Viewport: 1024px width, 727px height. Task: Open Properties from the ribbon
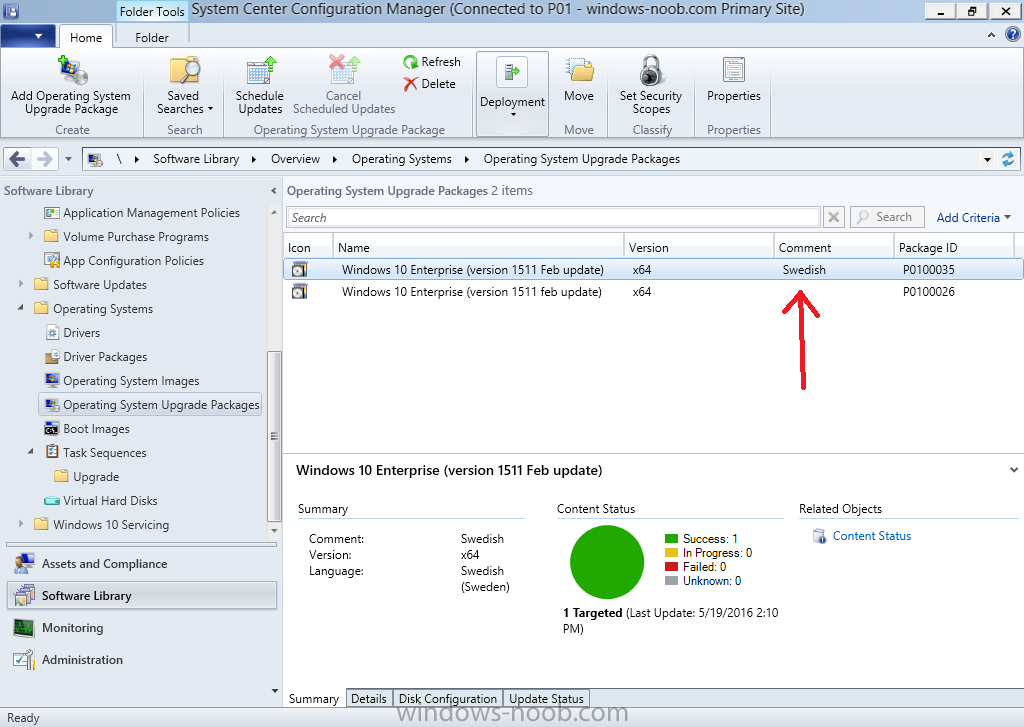pos(733,80)
